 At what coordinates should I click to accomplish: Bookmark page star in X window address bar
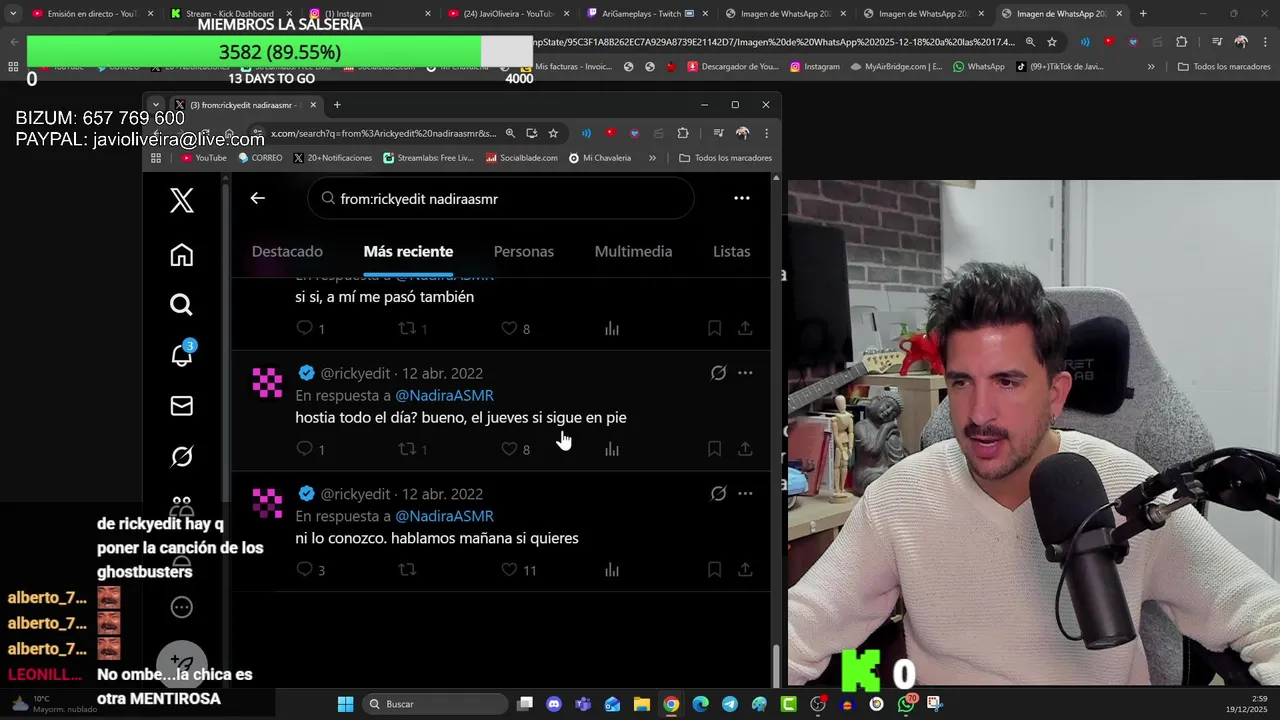[x=553, y=133]
